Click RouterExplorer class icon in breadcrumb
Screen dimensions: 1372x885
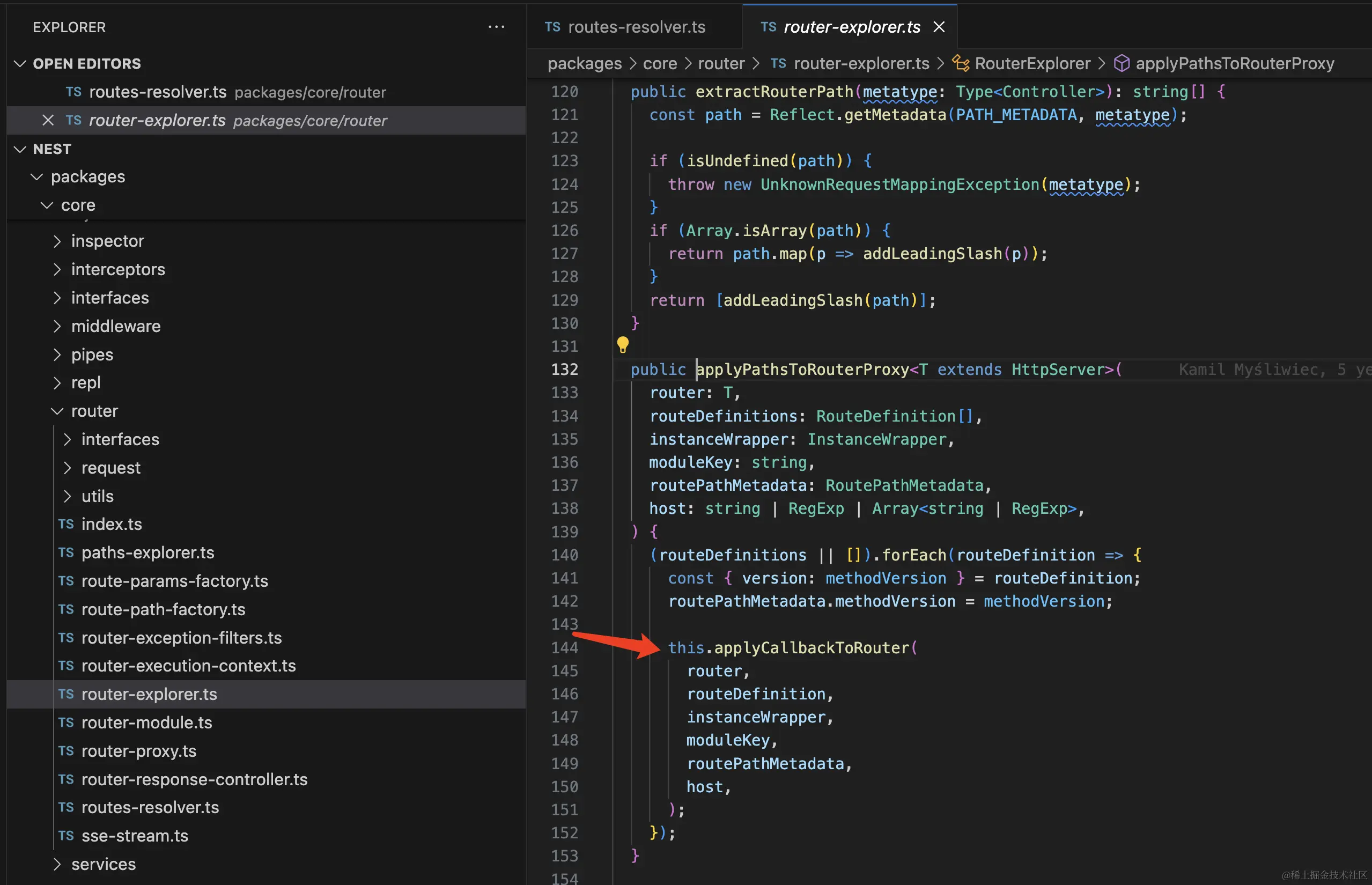tap(961, 63)
